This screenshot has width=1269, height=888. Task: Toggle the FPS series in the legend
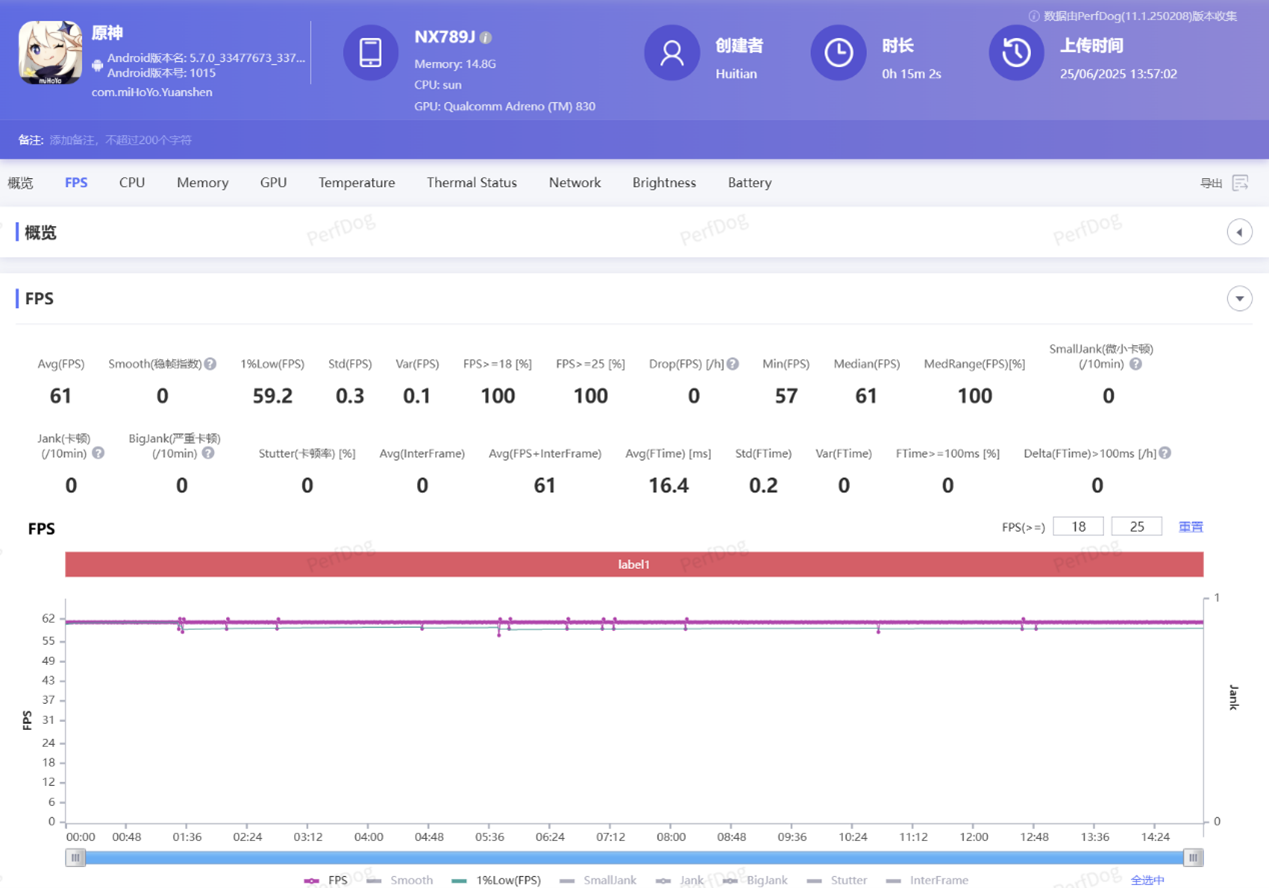coord(326,880)
